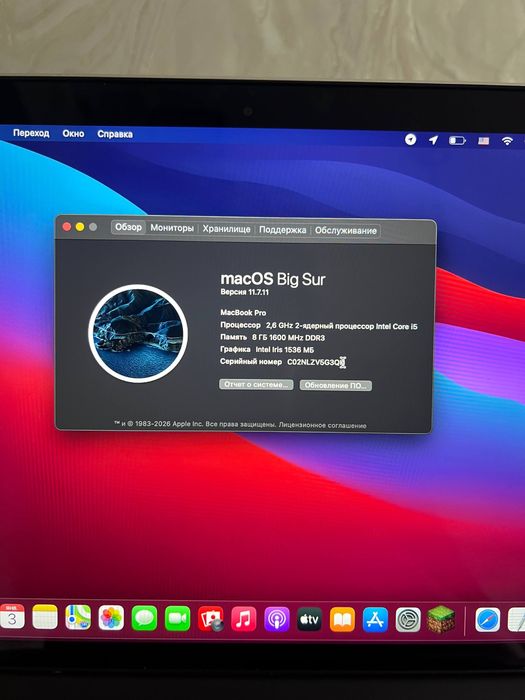Open Podcasts from the Dock
525x700 pixels.
[277, 620]
